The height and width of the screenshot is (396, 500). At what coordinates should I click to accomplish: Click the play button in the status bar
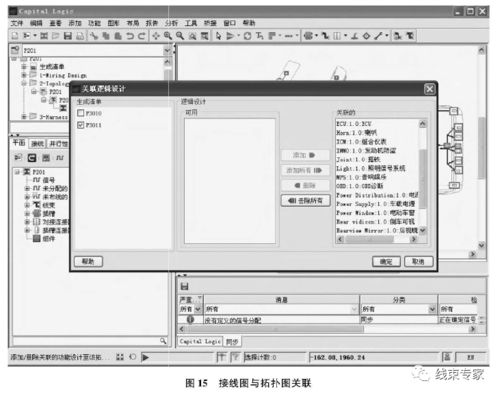tap(145, 357)
